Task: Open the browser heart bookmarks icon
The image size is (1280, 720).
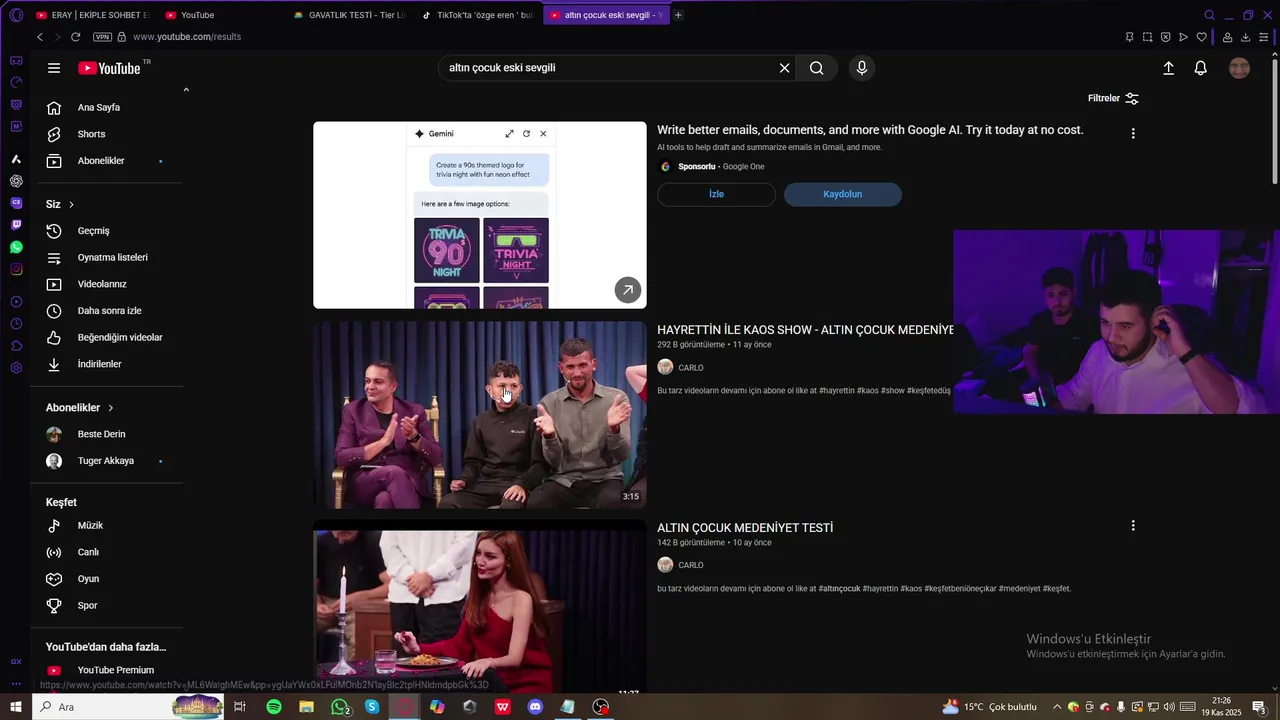Action: pyautogui.click(x=1201, y=37)
